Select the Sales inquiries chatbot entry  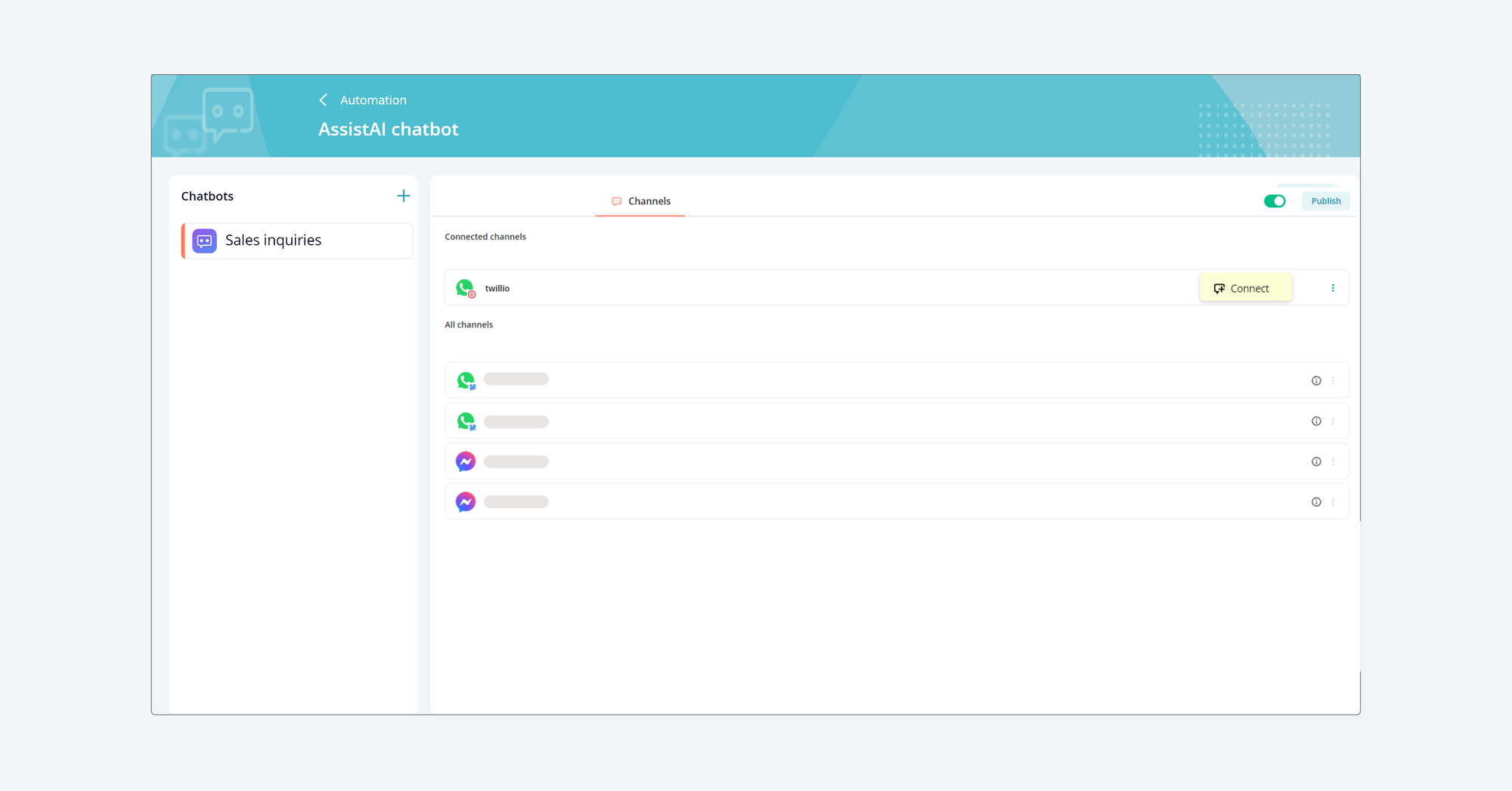click(274, 240)
